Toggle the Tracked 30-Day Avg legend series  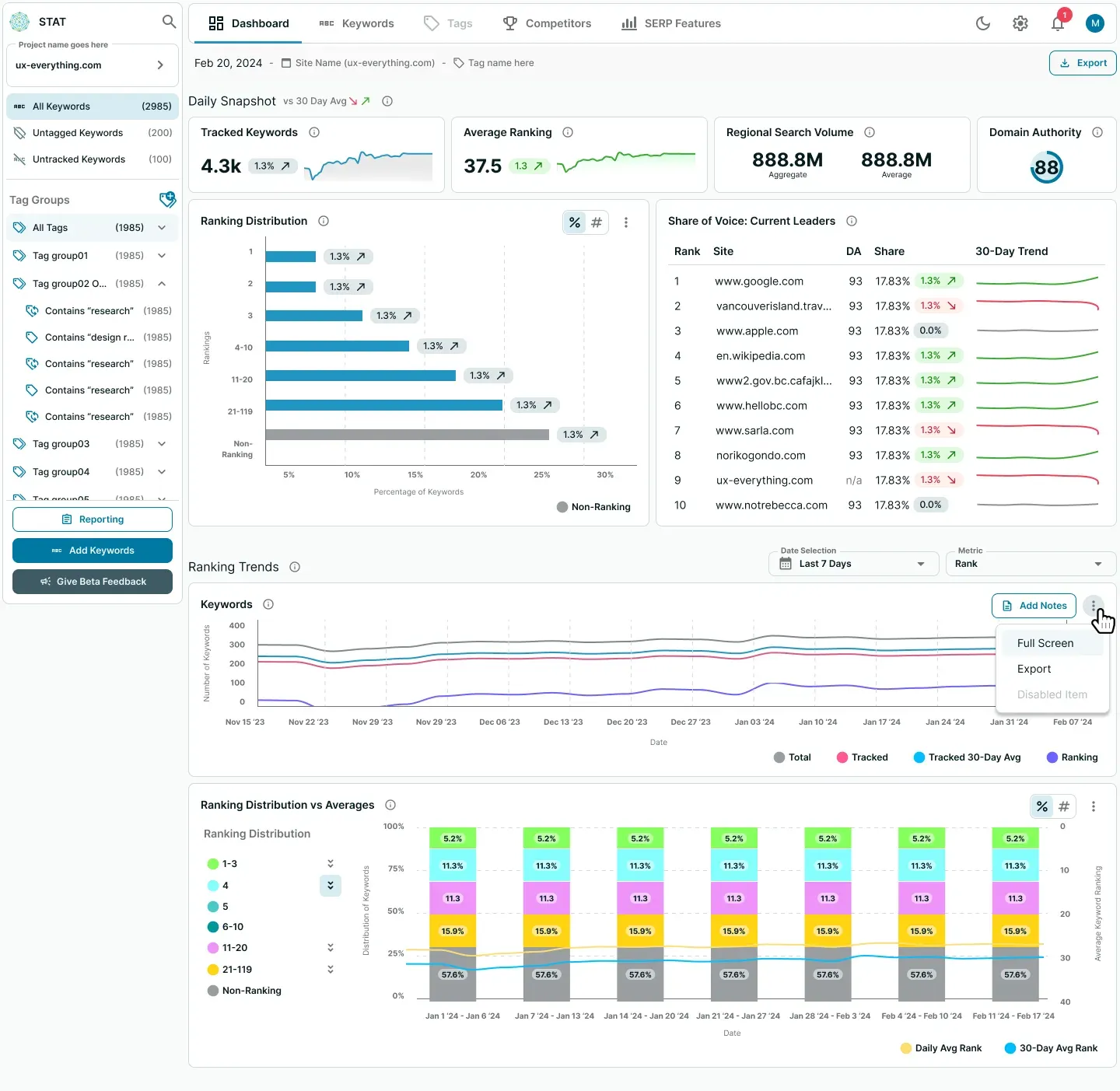(967, 757)
